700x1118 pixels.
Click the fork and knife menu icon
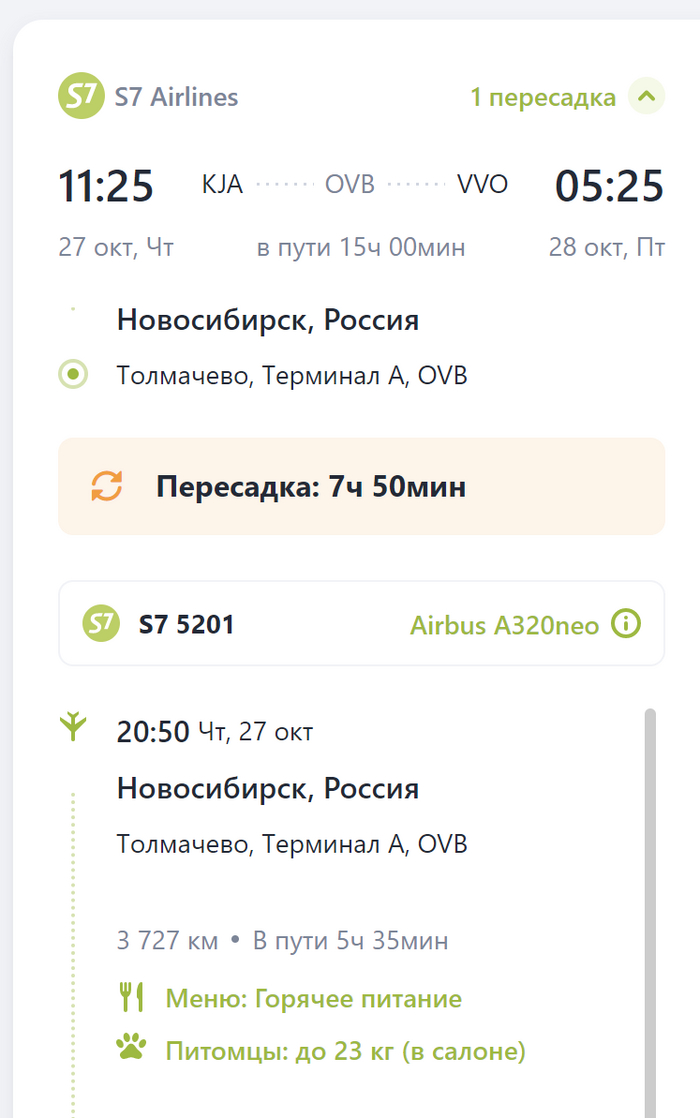(x=131, y=997)
